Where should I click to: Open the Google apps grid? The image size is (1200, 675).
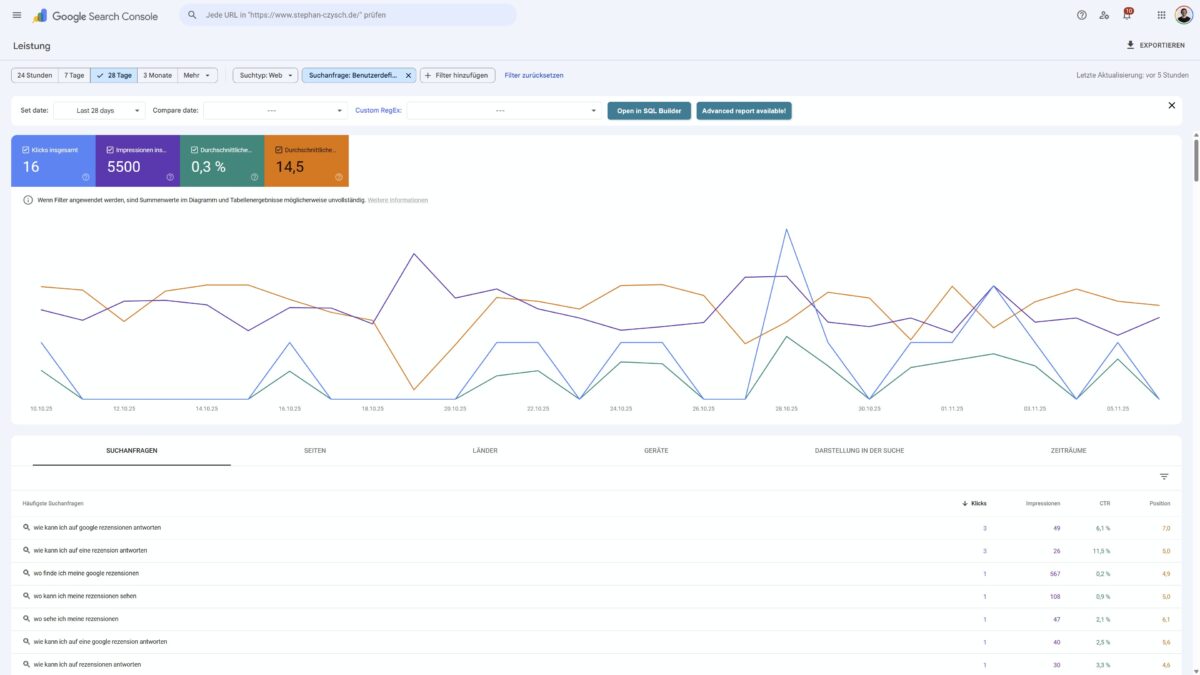coord(1161,15)
